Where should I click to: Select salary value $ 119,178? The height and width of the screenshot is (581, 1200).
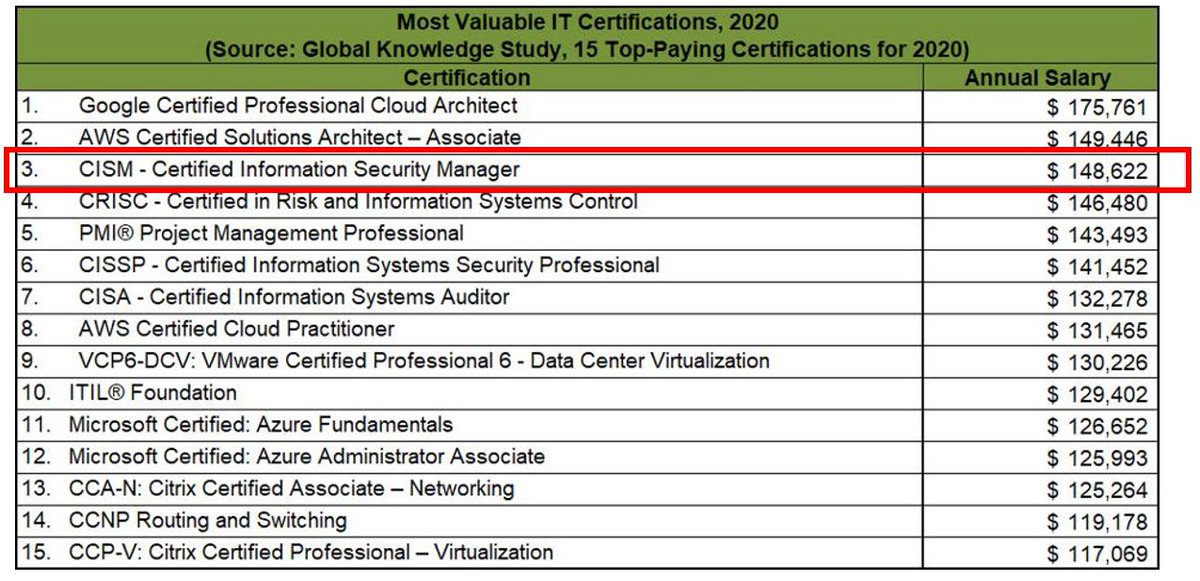pyautogui.click(x=1097, y=522)
